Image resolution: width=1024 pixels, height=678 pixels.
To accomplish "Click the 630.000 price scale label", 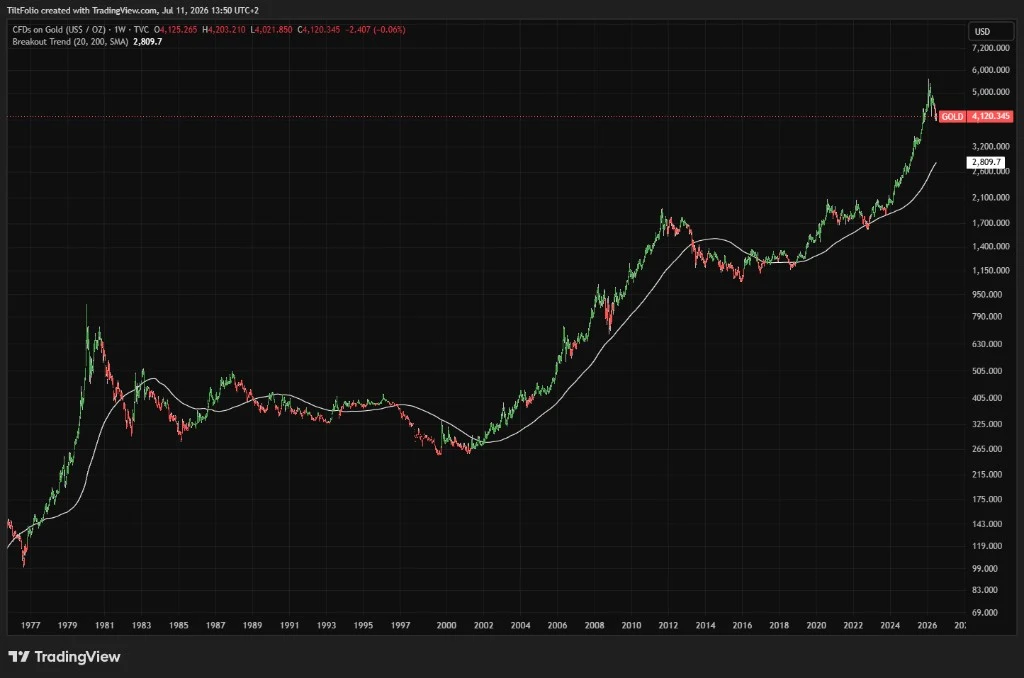I will click(987, 344).
